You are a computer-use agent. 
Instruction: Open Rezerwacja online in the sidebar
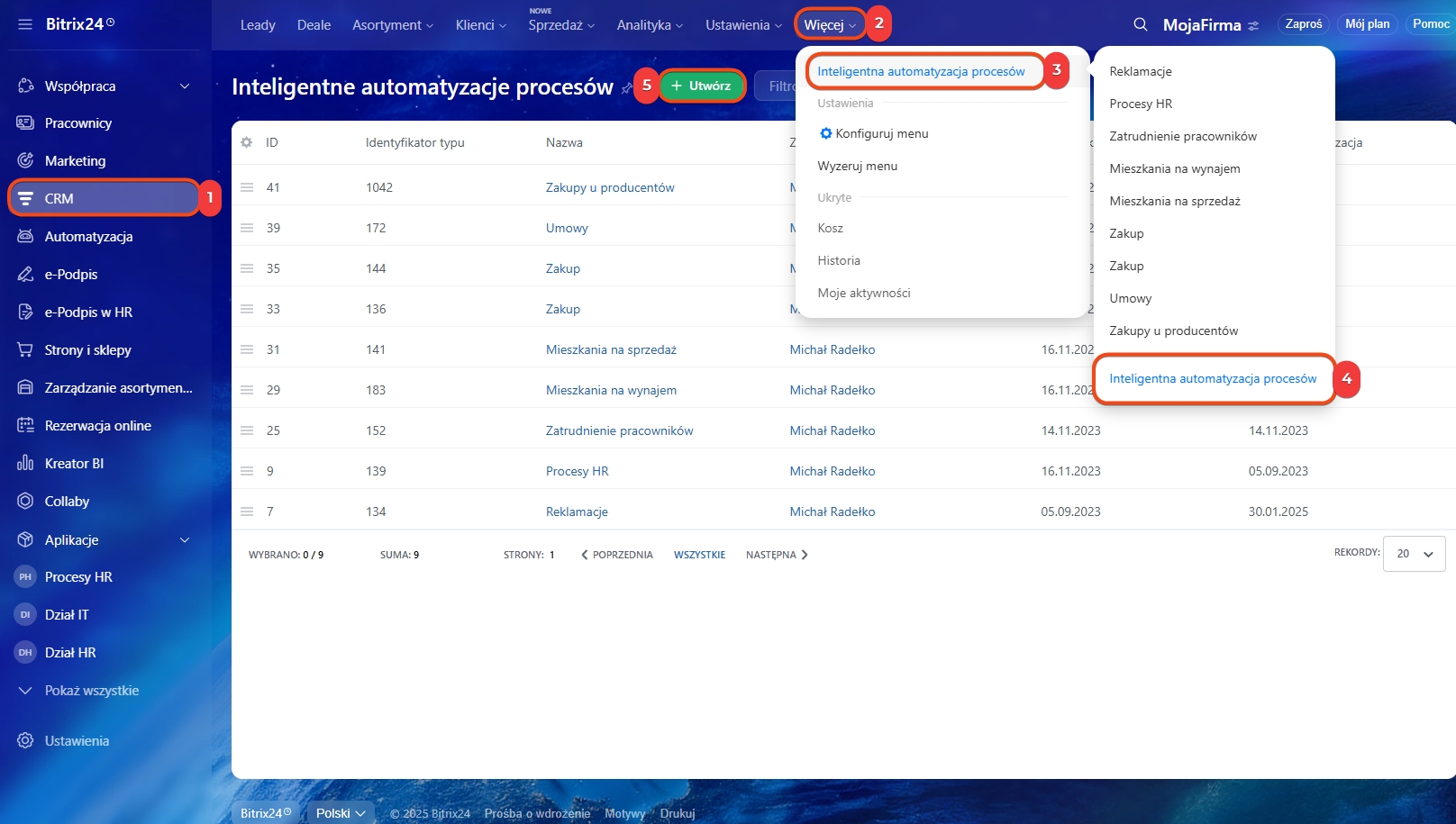click(x=97, y=426)
